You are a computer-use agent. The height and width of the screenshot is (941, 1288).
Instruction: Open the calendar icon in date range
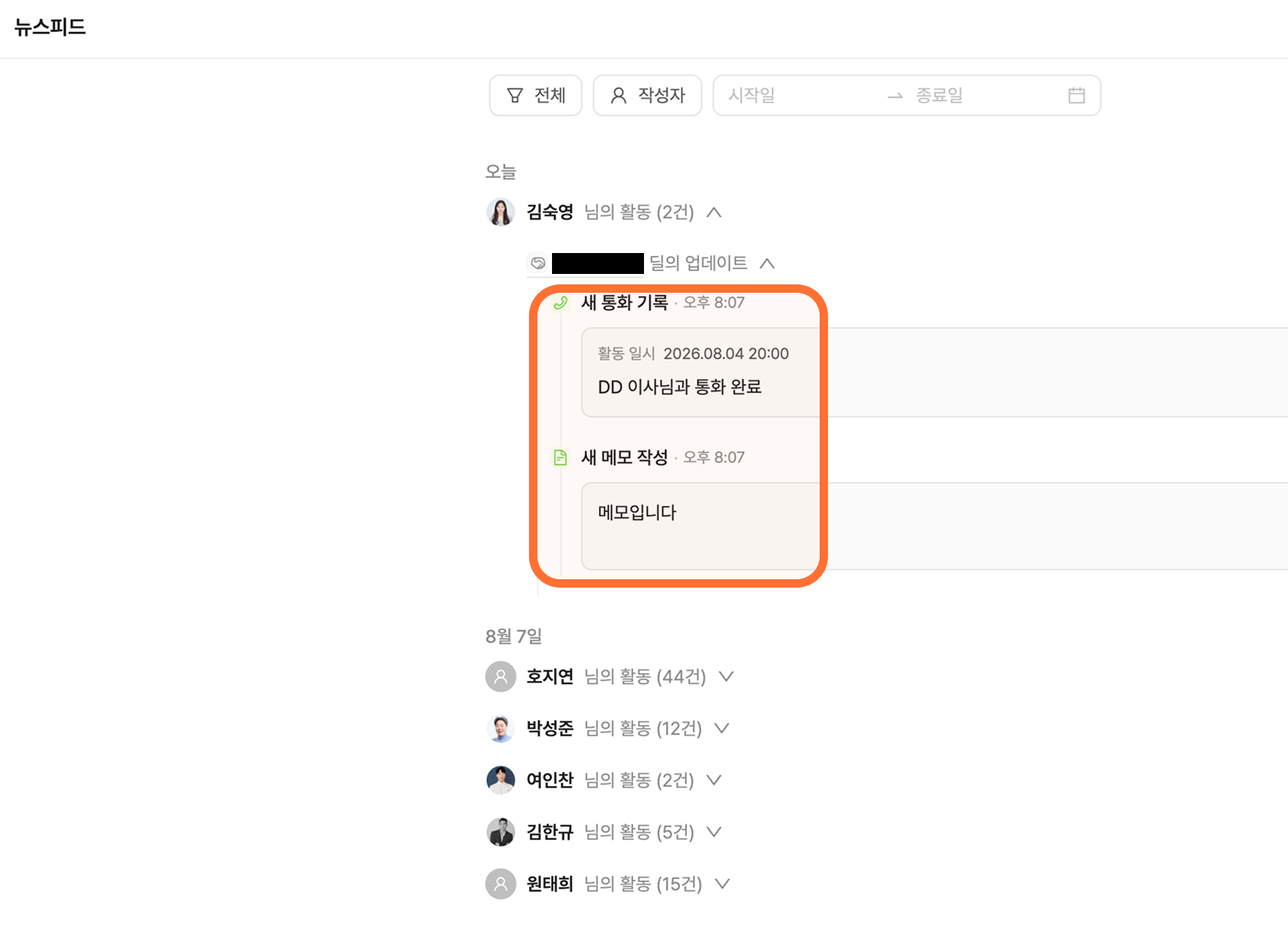(1076, 95)
